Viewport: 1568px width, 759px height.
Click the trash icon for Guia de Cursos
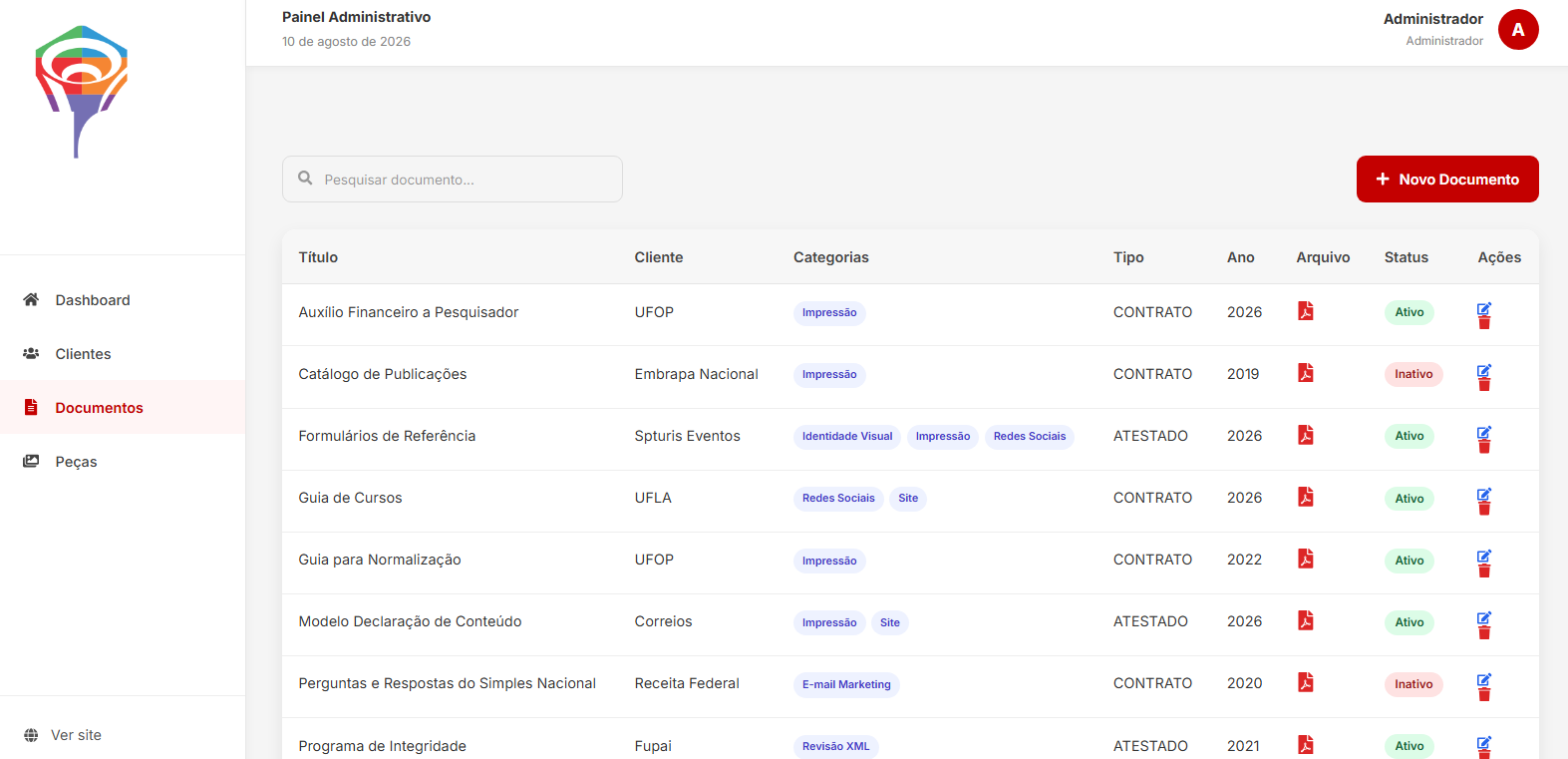[1484, 509]
